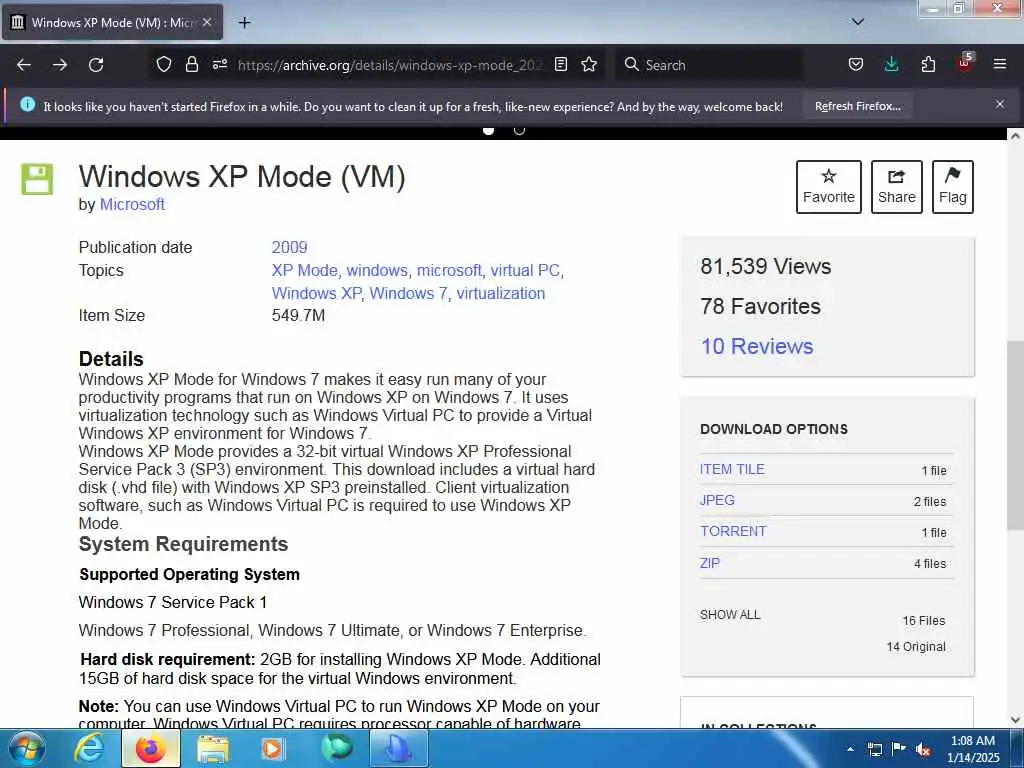Image resolution: width=1024 pixels, height=768 pixels.
Task: Click the site security padlock icon
Action: click(191, 64)
